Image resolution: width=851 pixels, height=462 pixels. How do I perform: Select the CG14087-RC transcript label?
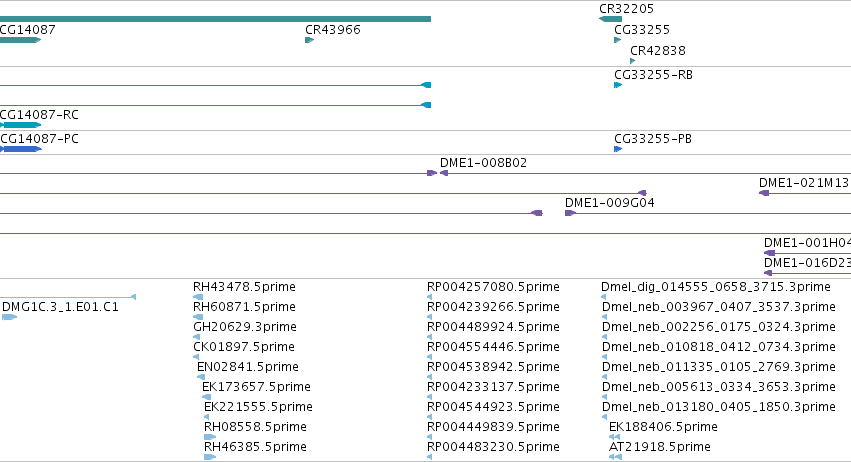39,115
